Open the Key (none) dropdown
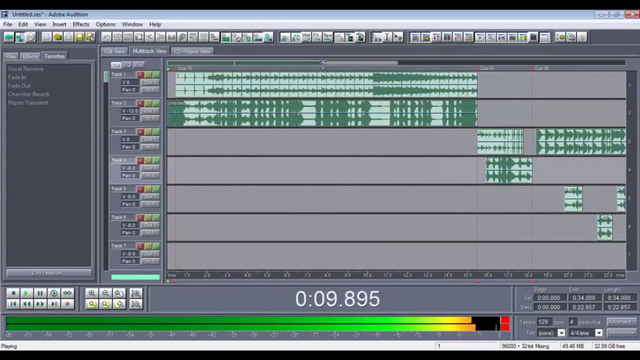 click(x=561, y=333)
